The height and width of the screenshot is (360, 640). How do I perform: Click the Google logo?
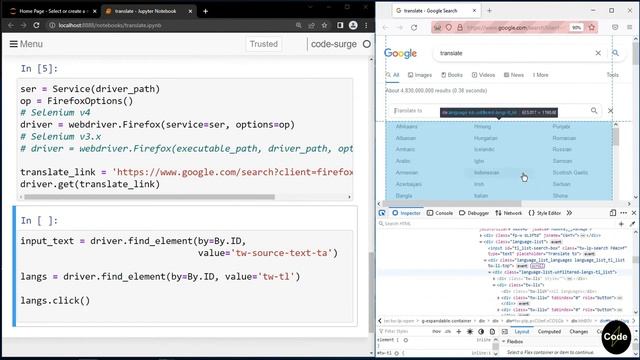pyautogui.click(x=400, y=53)
